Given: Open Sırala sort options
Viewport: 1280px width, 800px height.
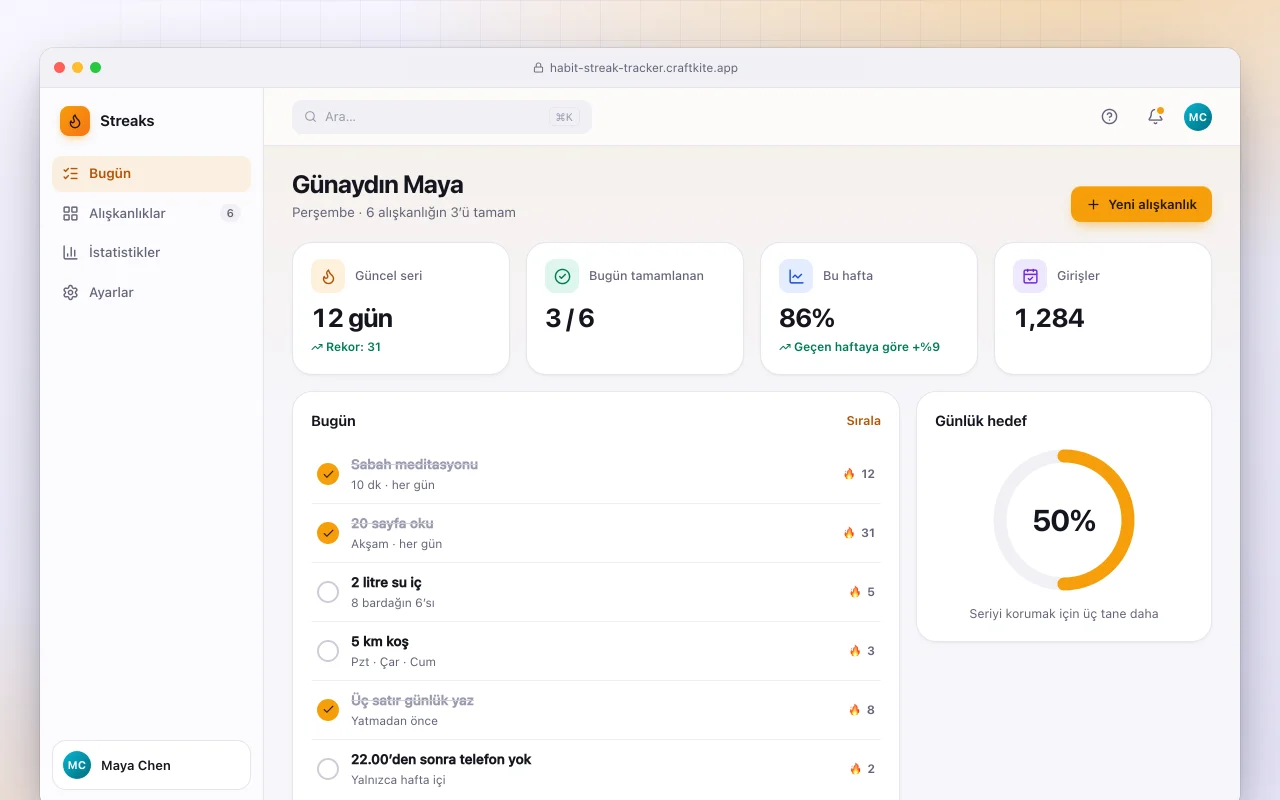Looking at the screenshot, I should pyautogui.click(x=864, y=421).
